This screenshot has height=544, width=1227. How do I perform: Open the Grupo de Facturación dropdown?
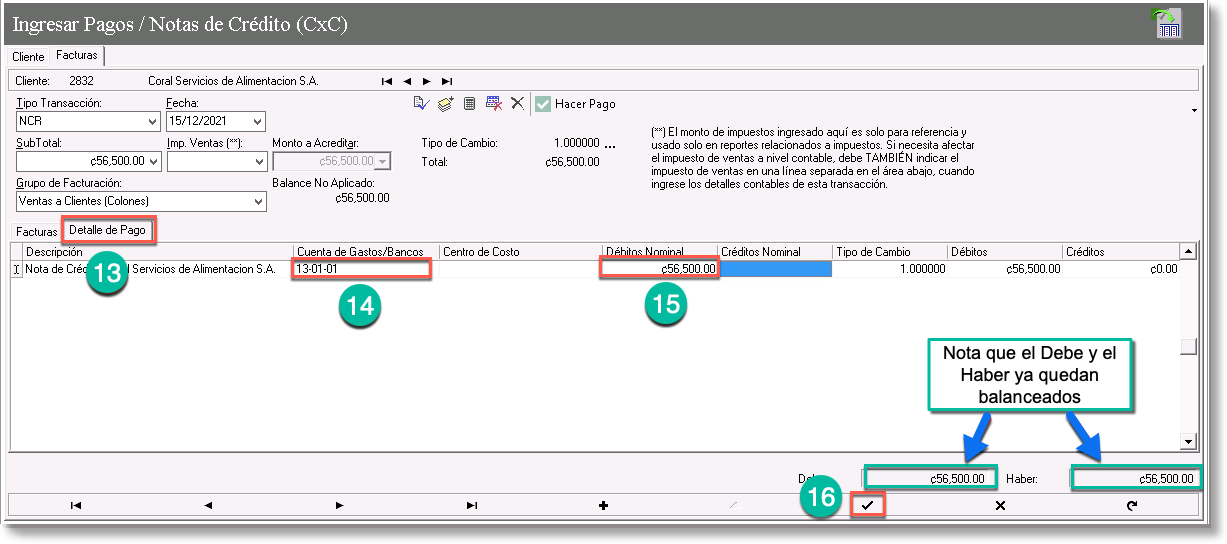tap(259, 201)
